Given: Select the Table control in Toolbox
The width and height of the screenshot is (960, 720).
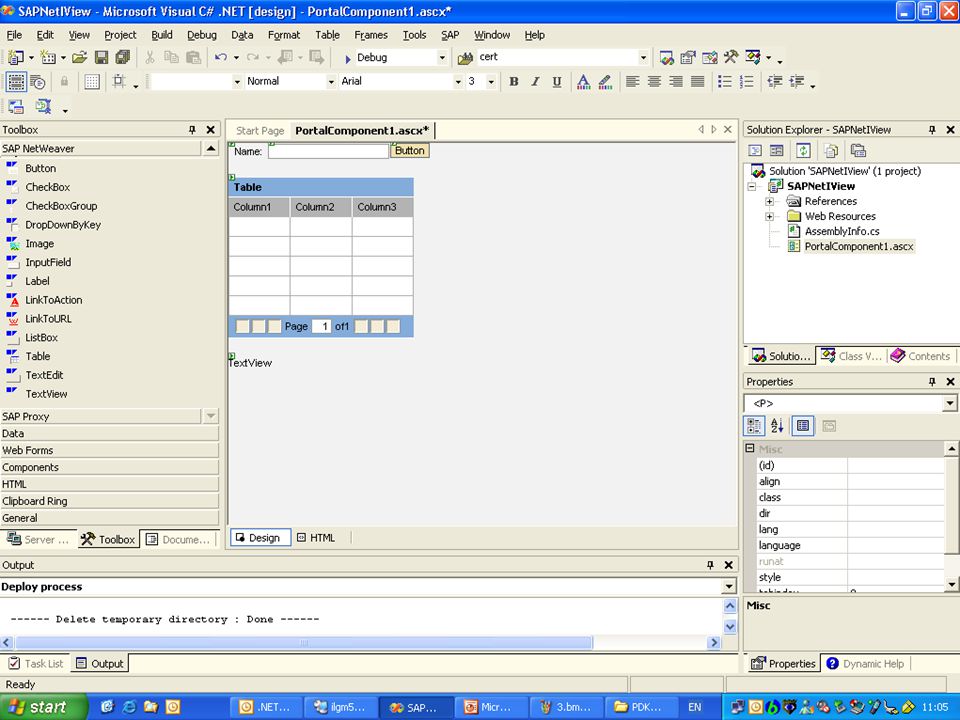Looking at the screenshot, I should pos(37,356).
